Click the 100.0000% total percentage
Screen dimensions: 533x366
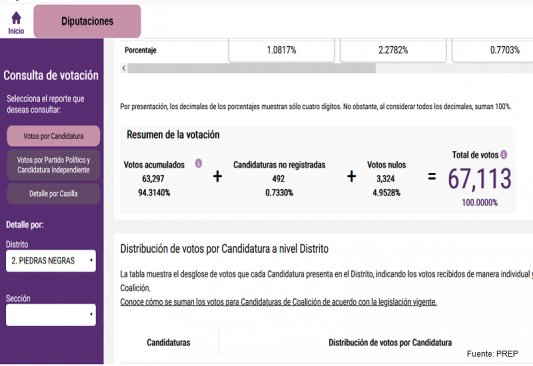[480, 203]
